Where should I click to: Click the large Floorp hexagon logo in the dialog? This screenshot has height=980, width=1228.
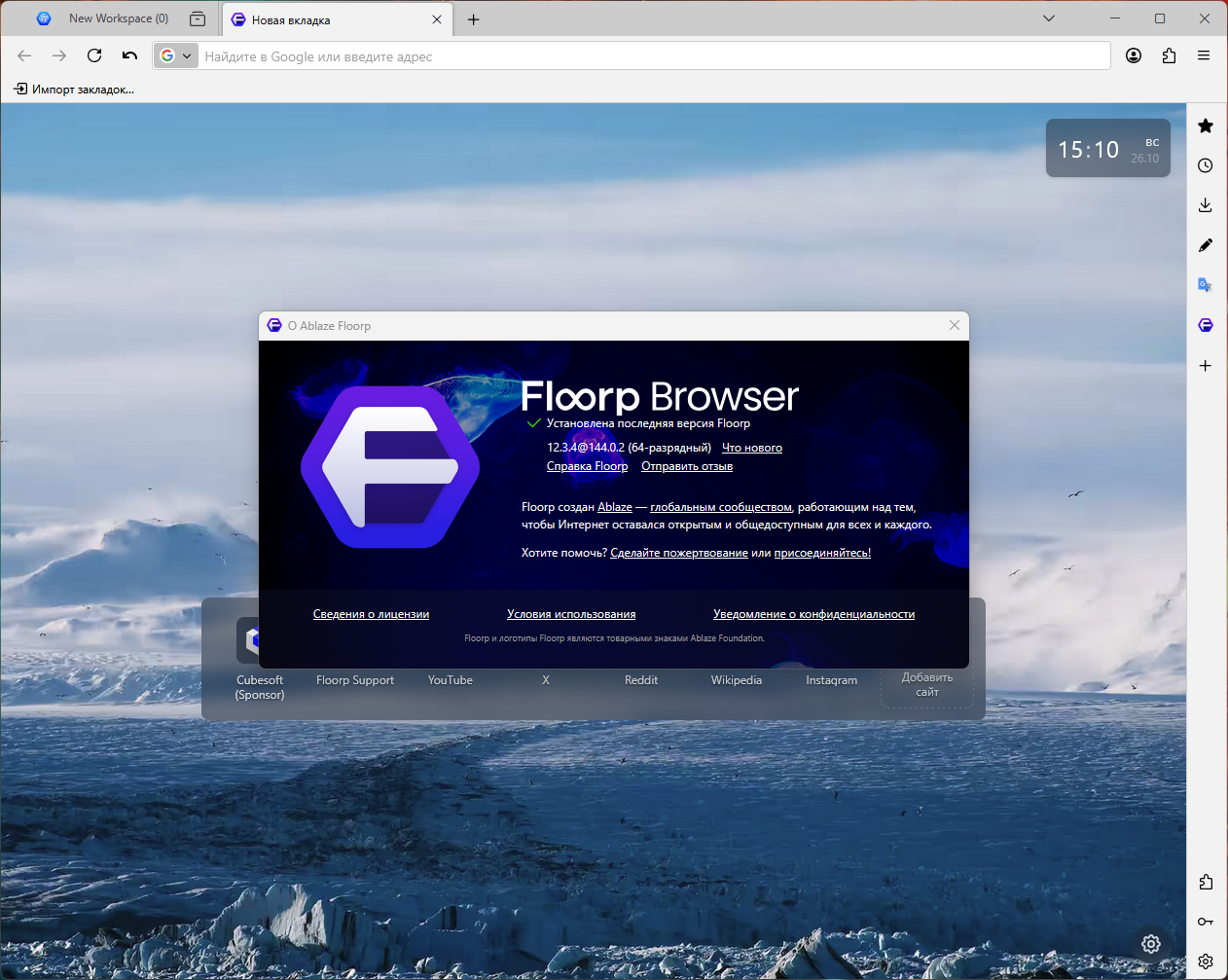pos(390,467)
